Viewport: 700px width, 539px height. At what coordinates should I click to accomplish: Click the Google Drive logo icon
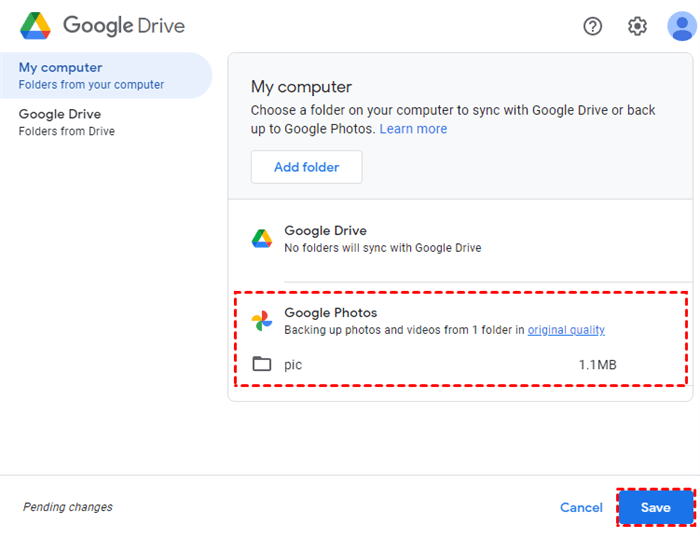36,26
